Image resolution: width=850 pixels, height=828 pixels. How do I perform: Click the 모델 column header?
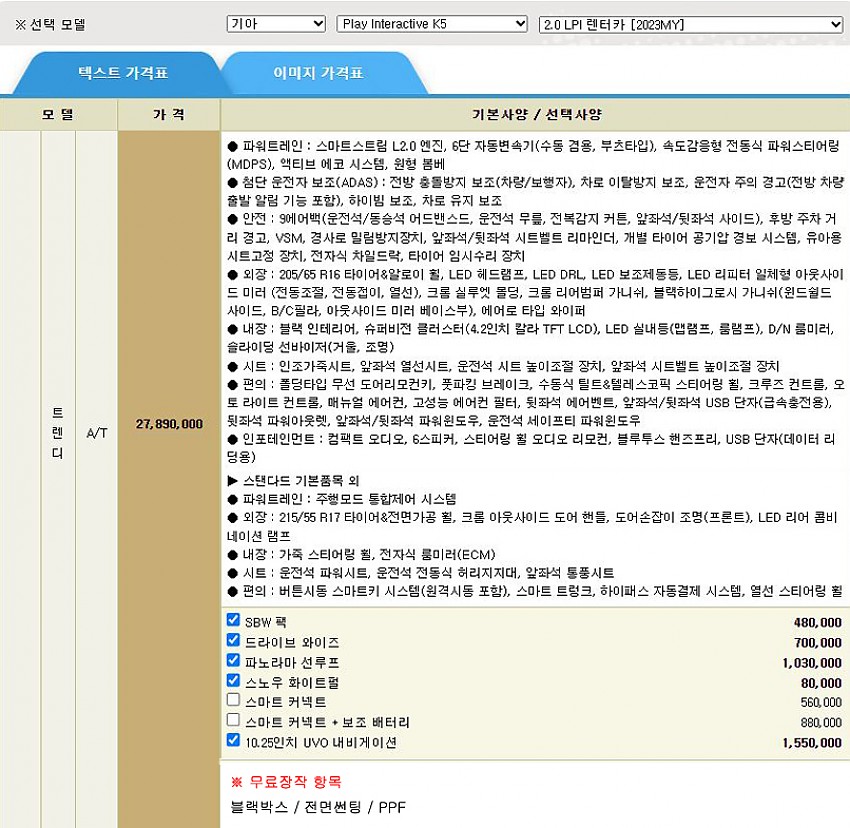(58, 115)
